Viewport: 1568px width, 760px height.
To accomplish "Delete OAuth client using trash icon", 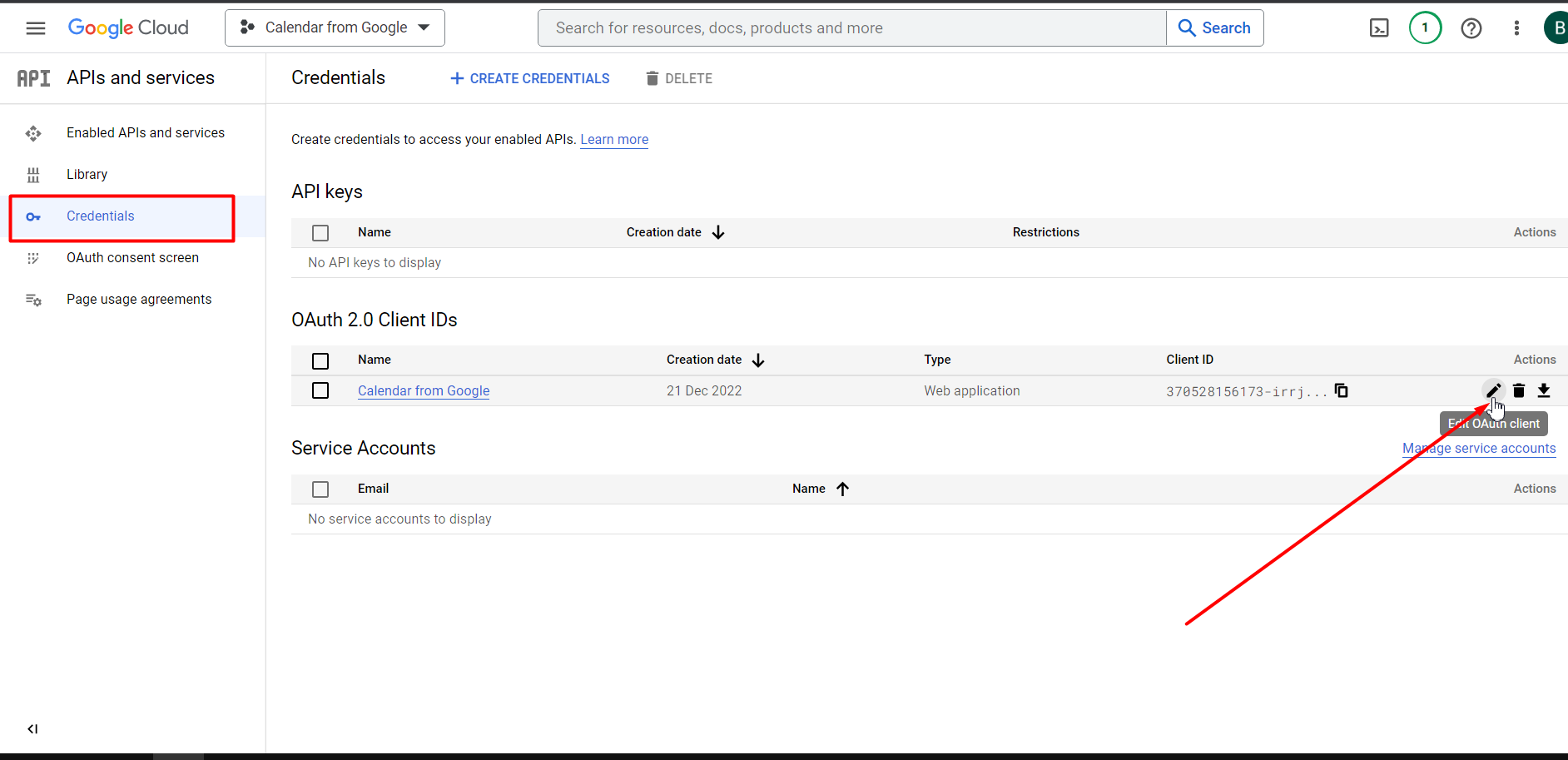I will pyautogui.click(x=1519, y=390).
